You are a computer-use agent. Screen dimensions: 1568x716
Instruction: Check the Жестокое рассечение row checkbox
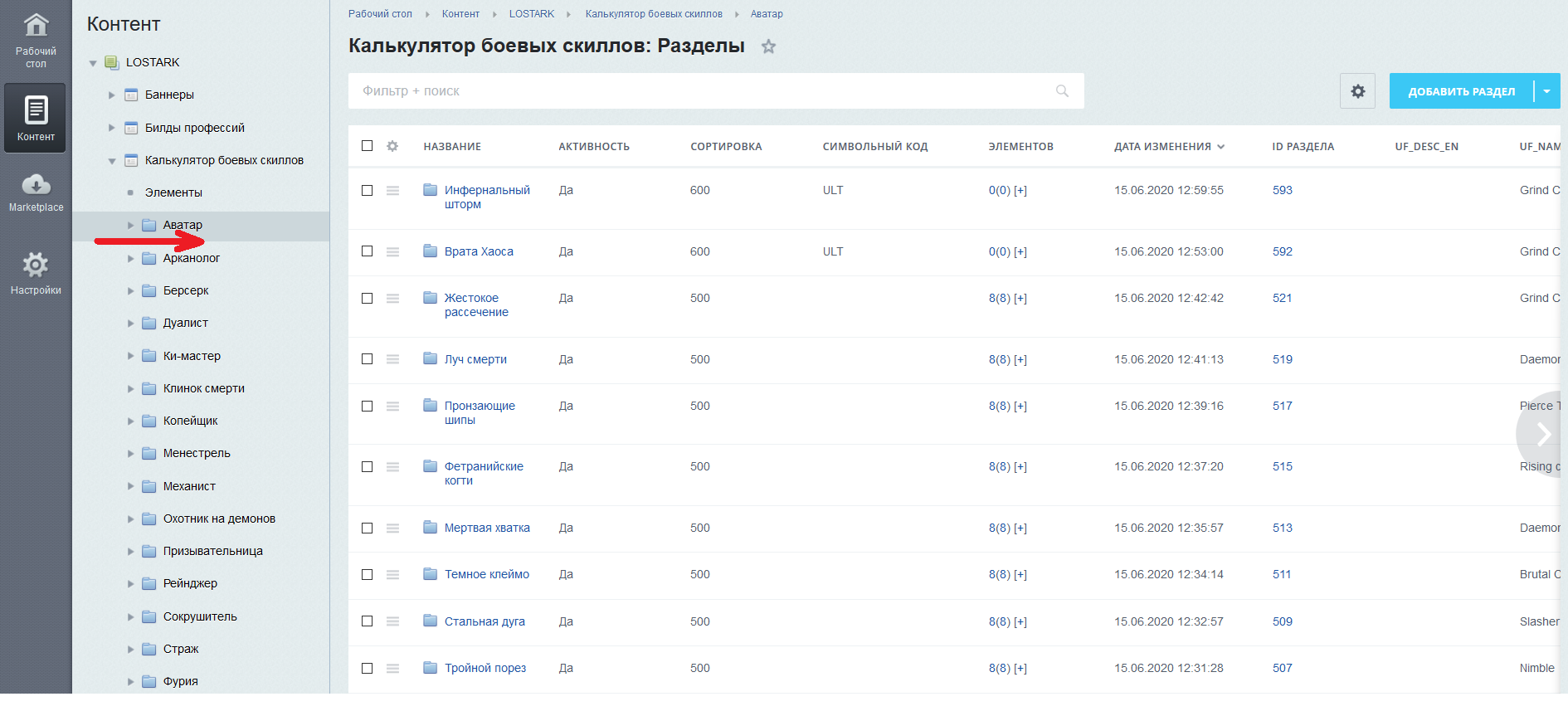[x=367, y=298]
